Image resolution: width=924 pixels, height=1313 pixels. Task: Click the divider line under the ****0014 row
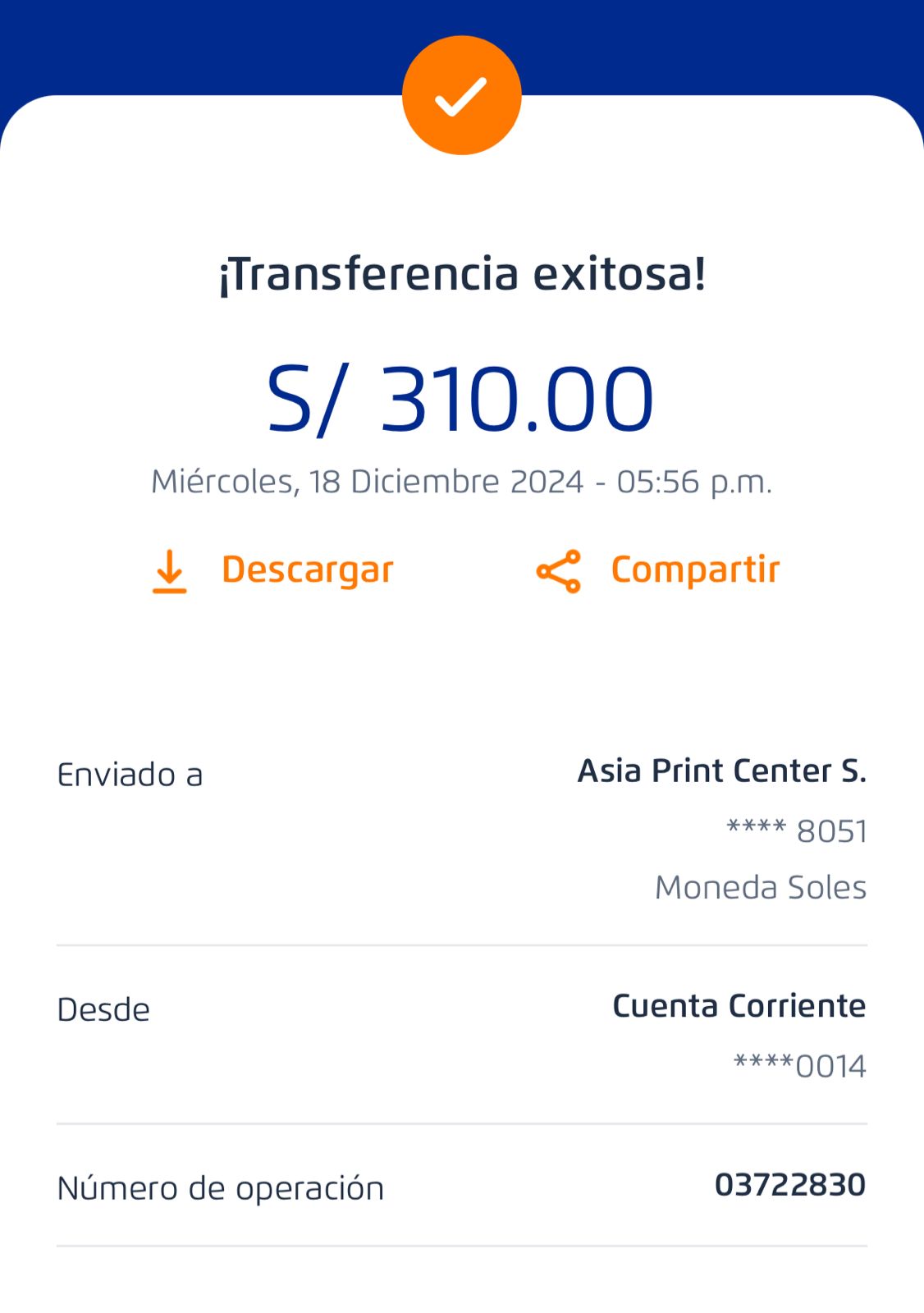[461, 1123]
